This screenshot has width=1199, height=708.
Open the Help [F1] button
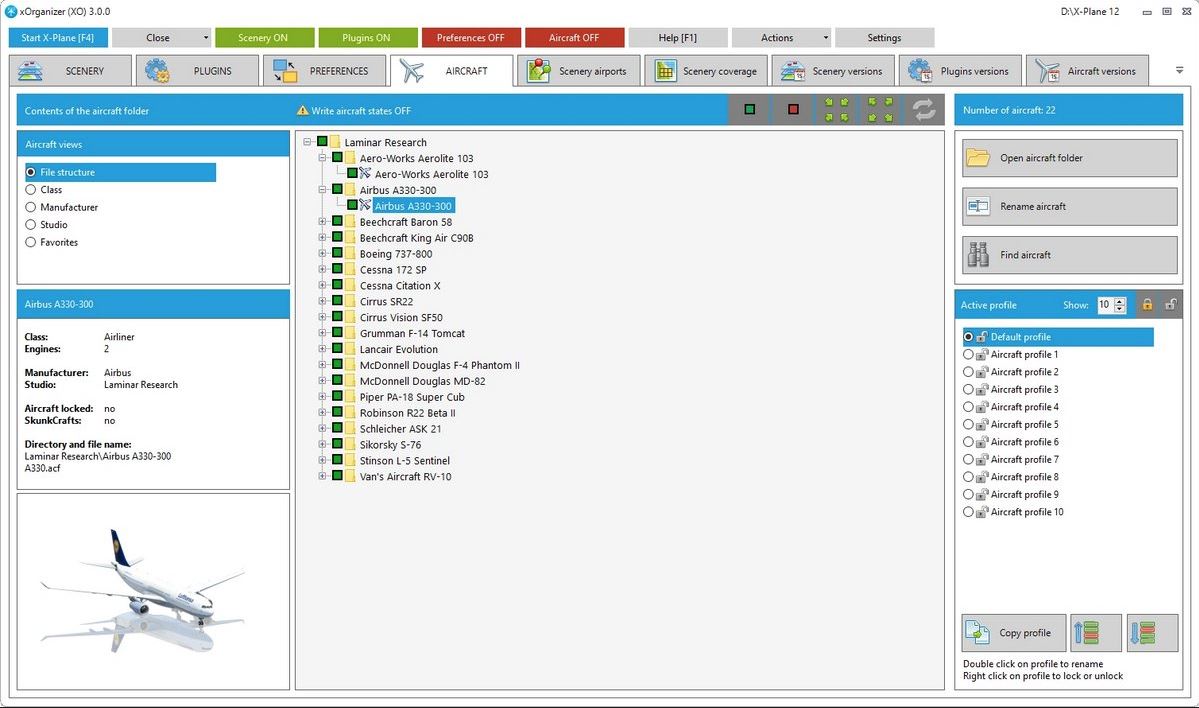click(x=677, y=37)
